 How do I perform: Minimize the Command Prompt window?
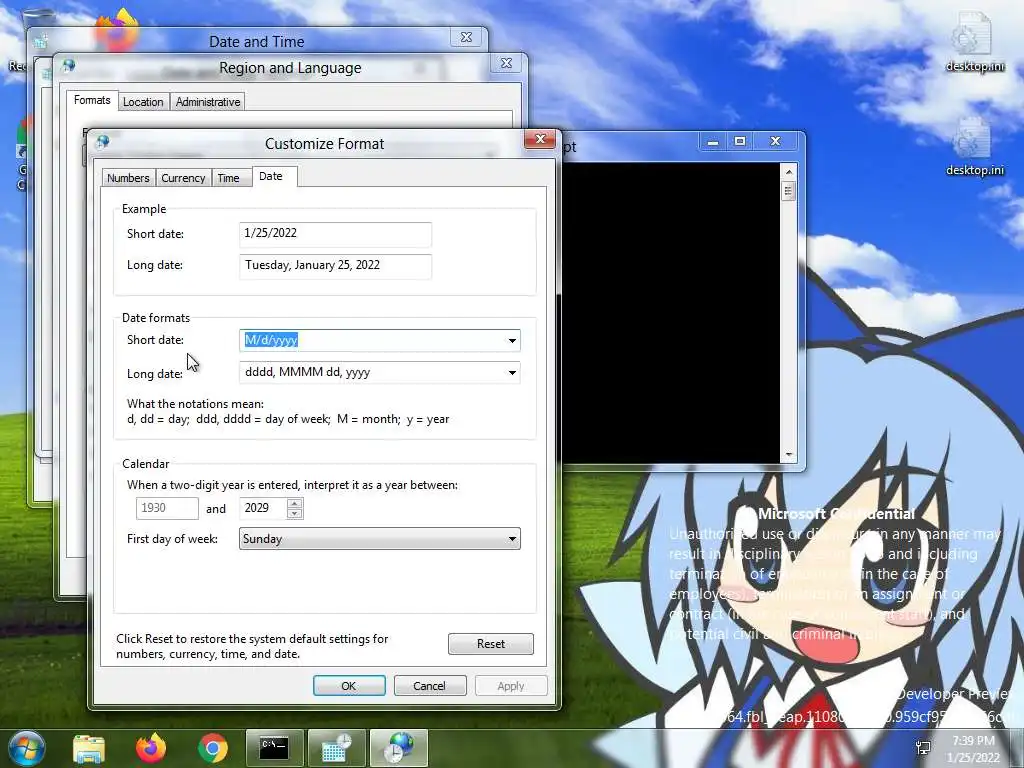pyautogui.click(x=713, y=141)
